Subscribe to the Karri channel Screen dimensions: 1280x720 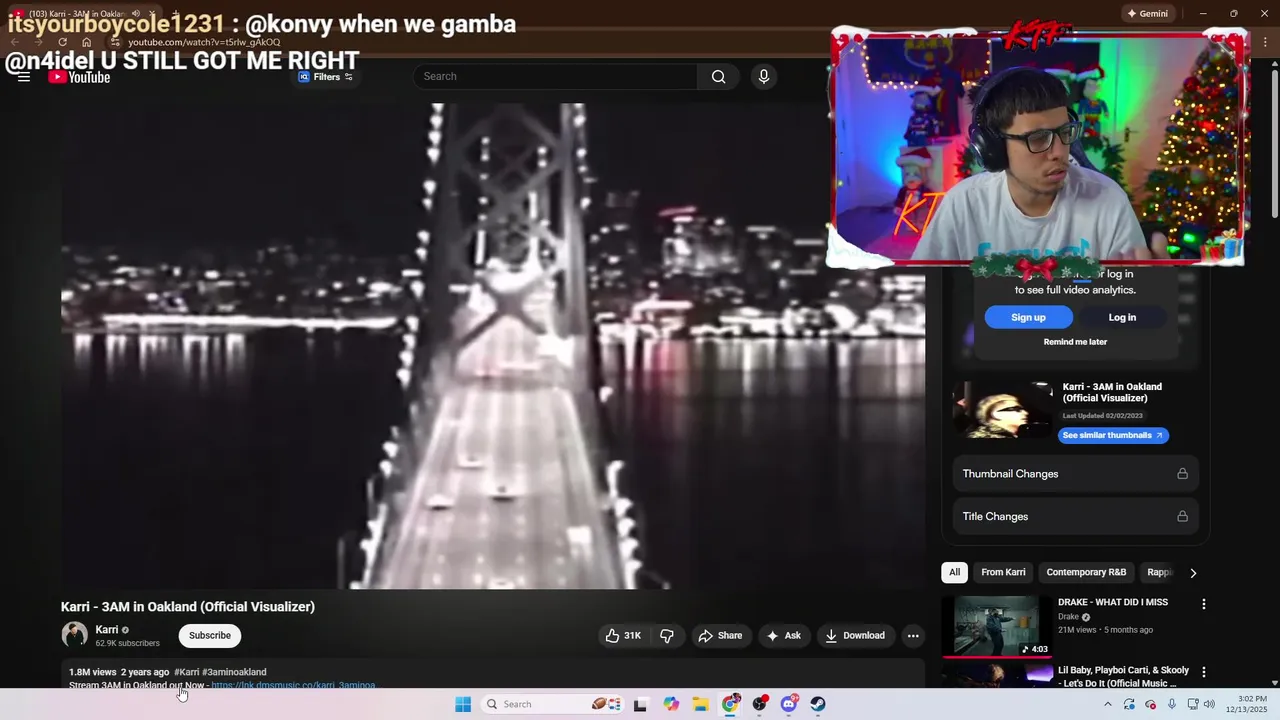209,635
